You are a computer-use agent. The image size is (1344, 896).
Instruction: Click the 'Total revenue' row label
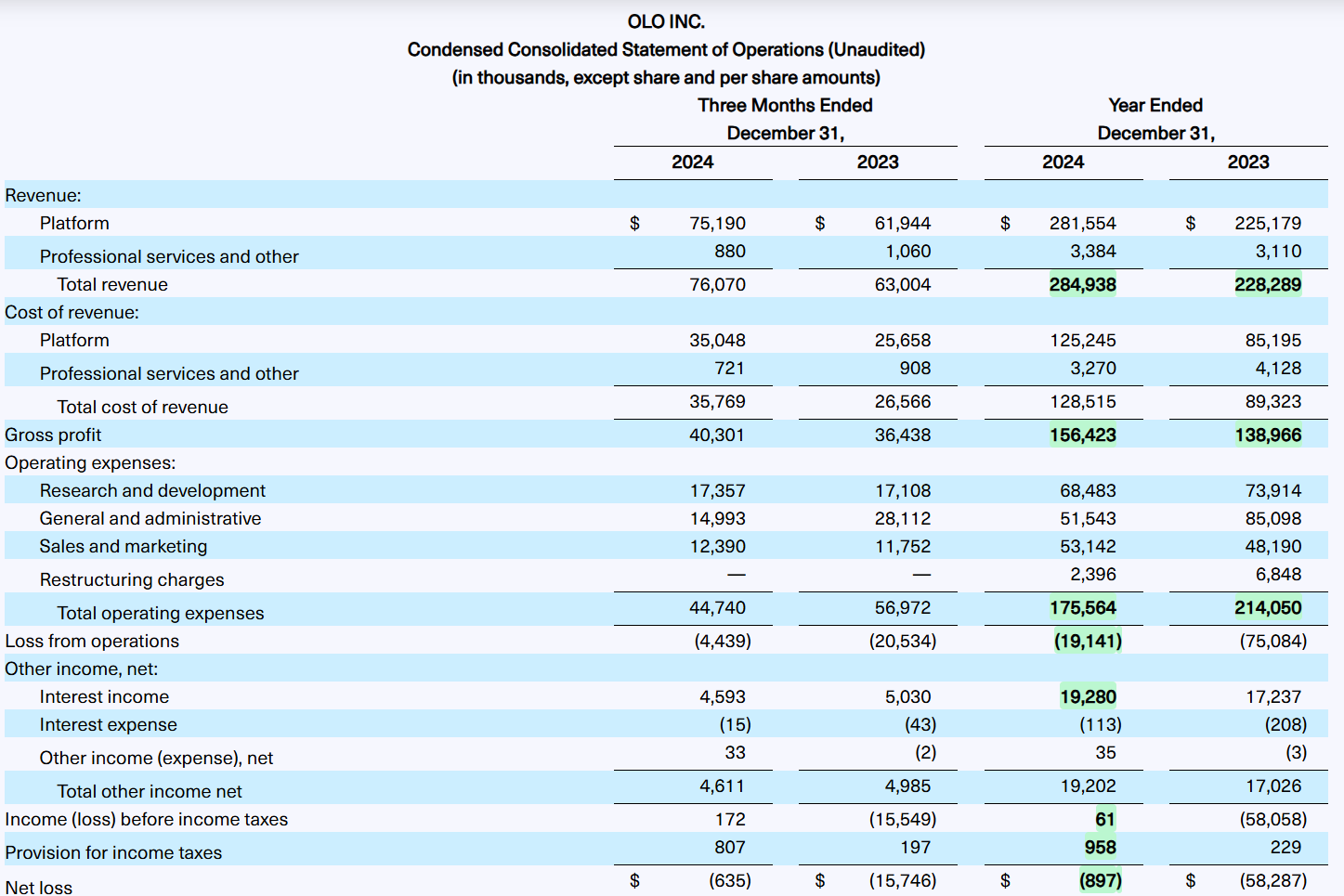click(112, 284)
